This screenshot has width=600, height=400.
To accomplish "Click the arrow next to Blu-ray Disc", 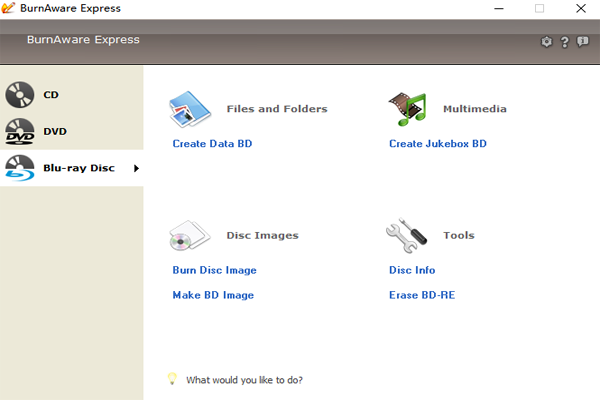I will tap(136, 168).
